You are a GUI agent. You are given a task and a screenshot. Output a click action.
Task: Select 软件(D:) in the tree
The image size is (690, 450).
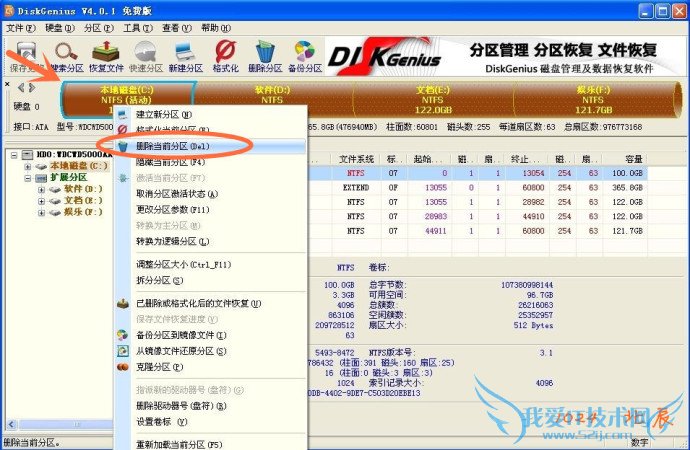click(x=83, y=189)
